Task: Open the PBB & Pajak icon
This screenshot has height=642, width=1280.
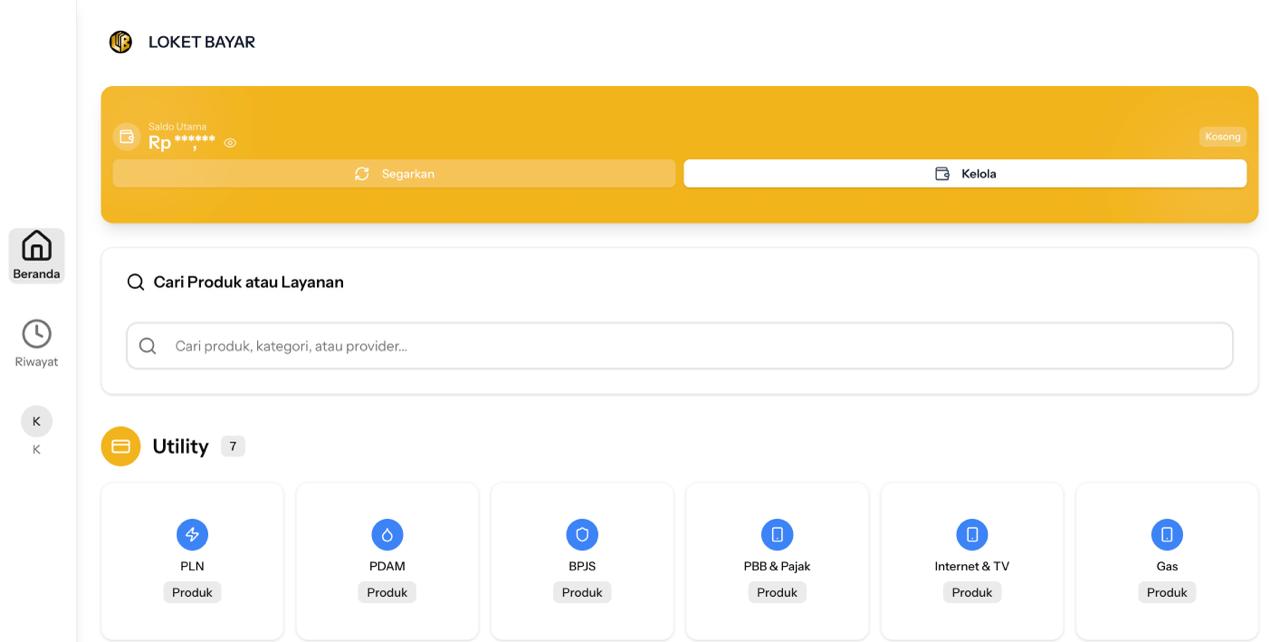Action: pos(777,535)
